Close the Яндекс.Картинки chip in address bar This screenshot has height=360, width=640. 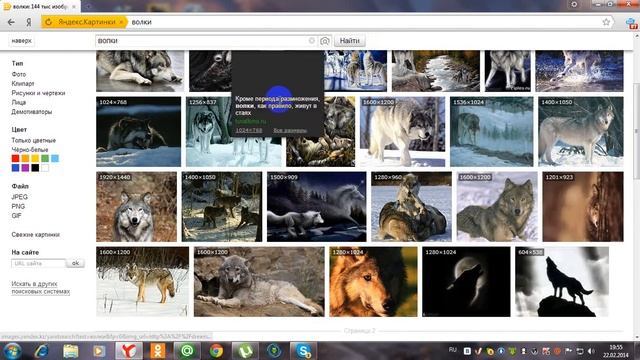pos(121,22)
